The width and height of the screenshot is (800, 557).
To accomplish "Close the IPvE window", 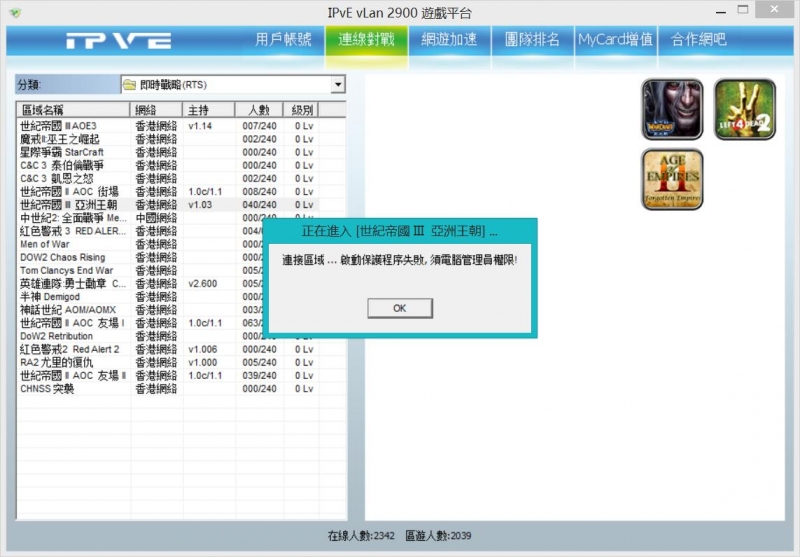I will coord(774,9).
